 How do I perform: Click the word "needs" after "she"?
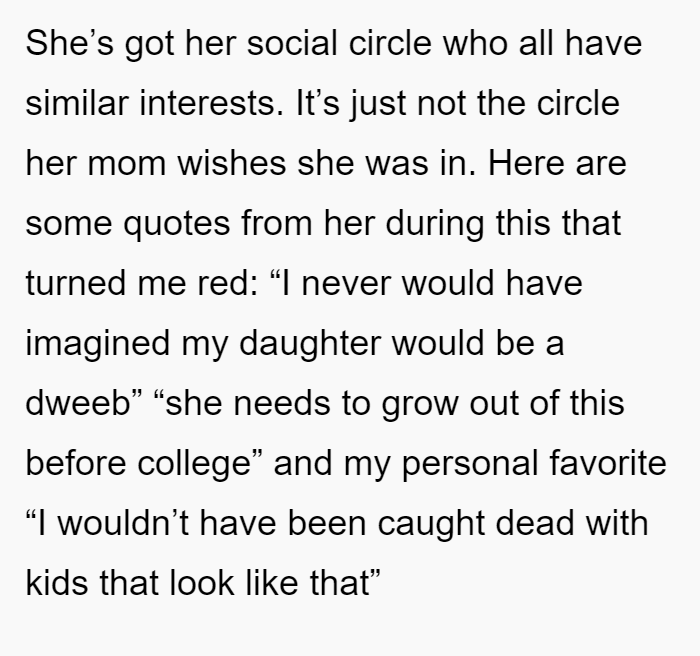coord(283,402)
